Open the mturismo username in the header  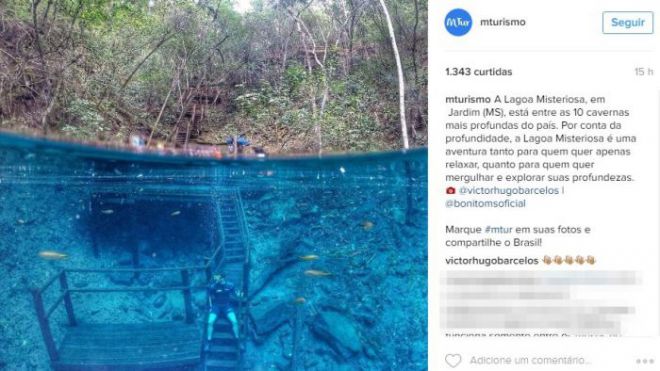click(x=503, y=22)
